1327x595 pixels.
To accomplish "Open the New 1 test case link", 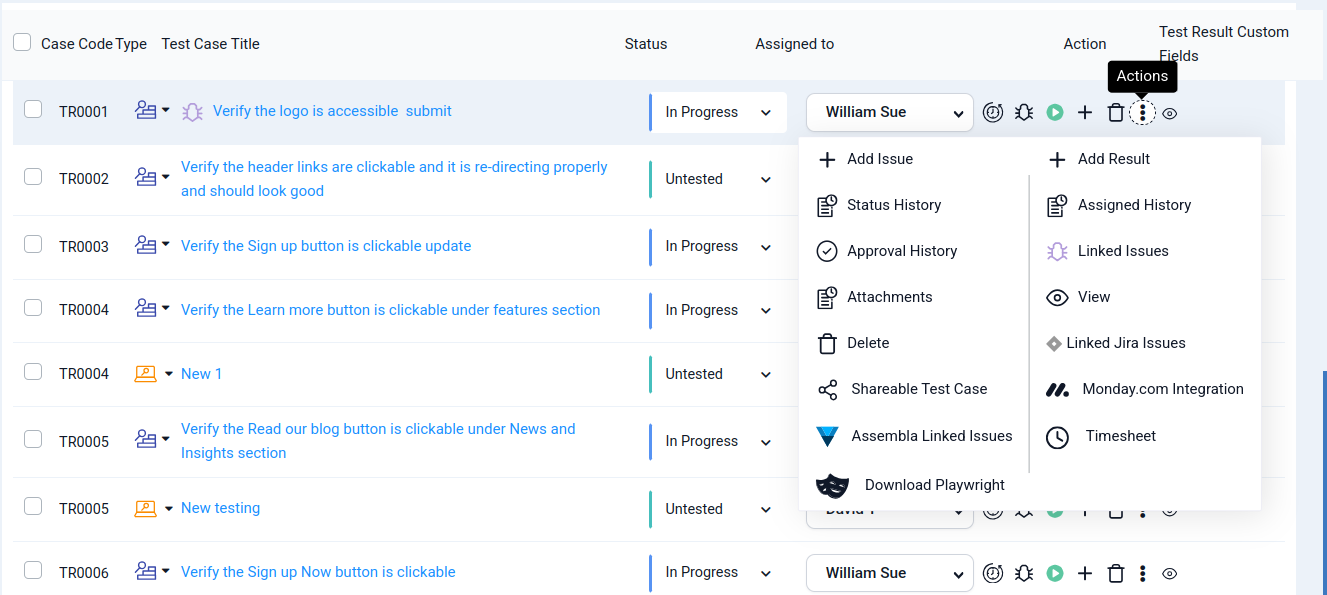I will 201,374.
